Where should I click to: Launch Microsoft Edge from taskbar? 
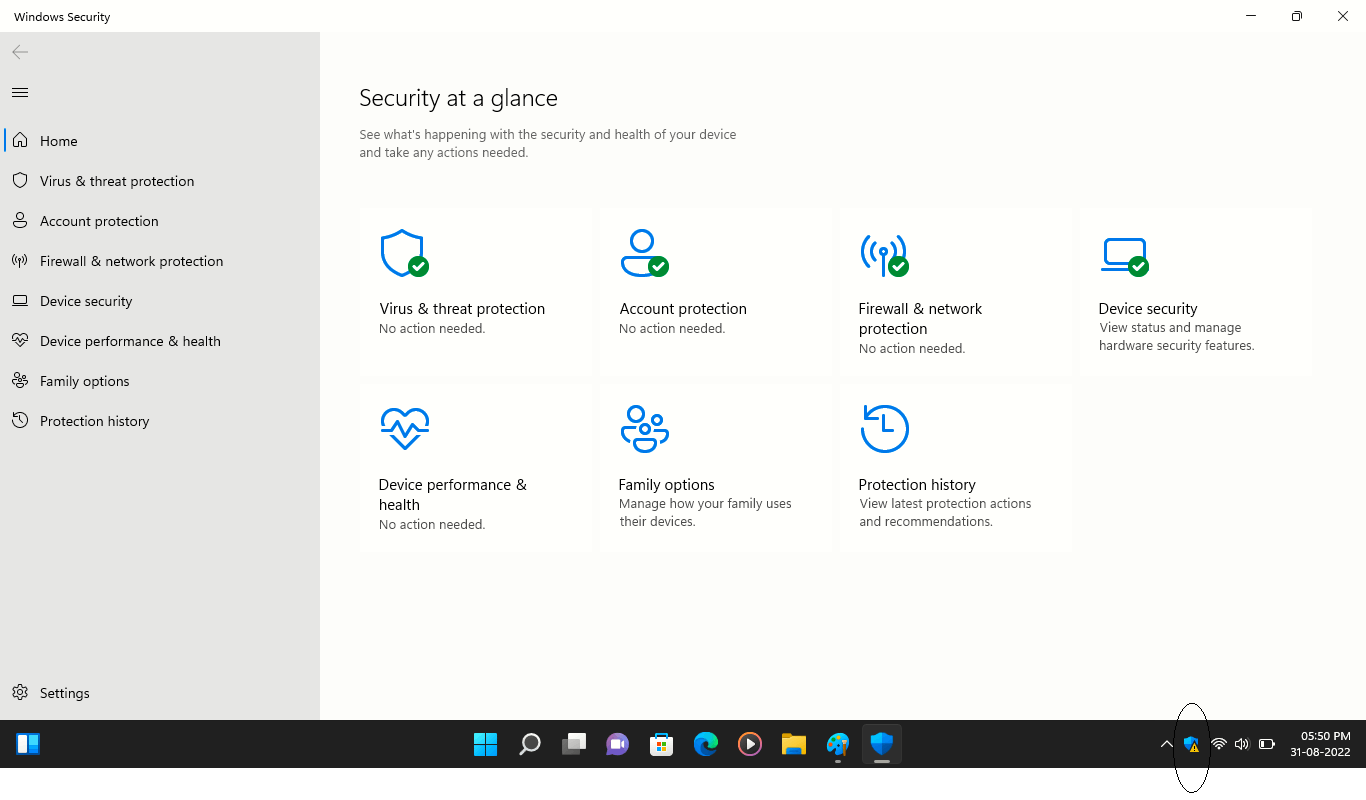tap(706, 744)
